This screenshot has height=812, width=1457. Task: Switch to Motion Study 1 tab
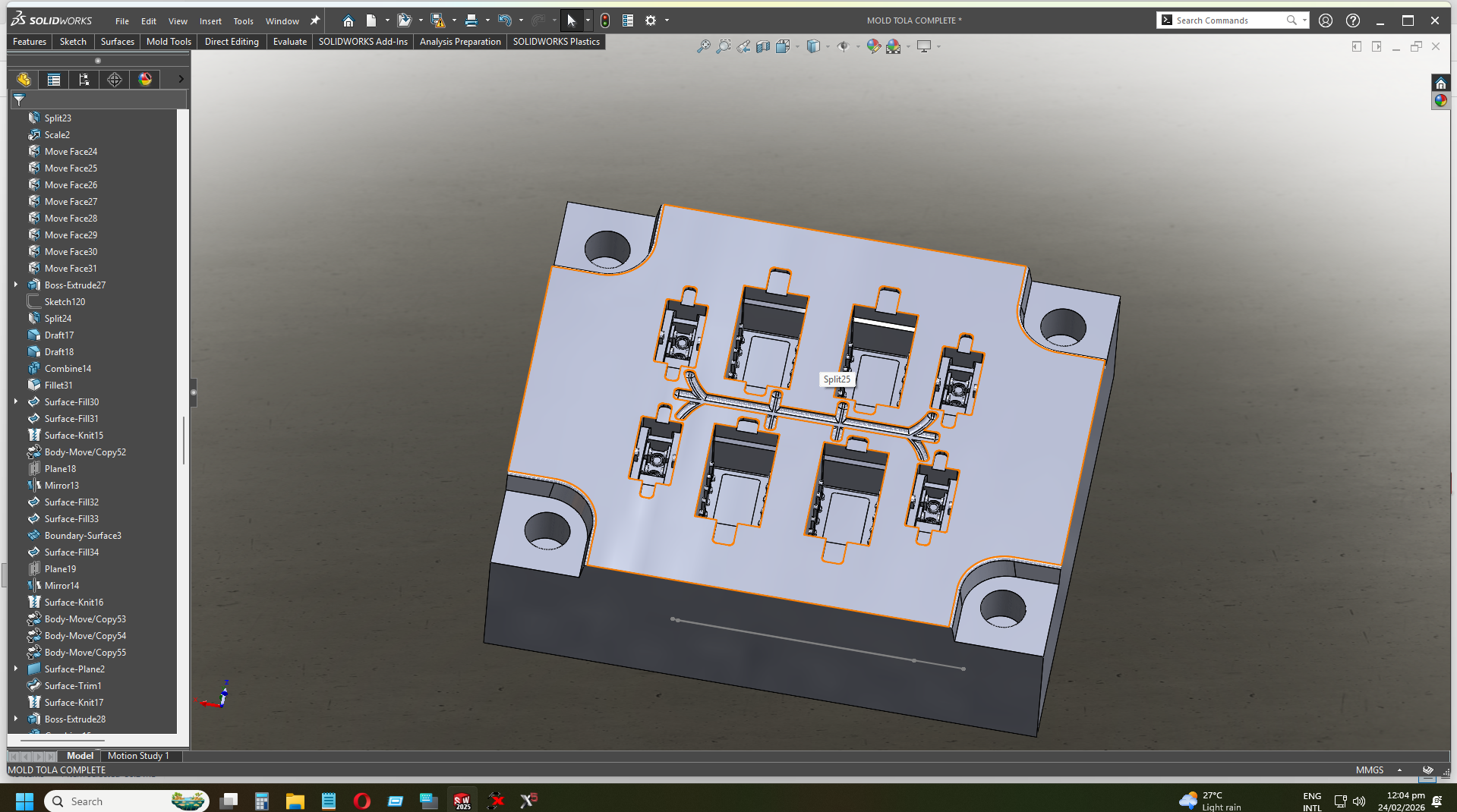(x=138, y=756)
